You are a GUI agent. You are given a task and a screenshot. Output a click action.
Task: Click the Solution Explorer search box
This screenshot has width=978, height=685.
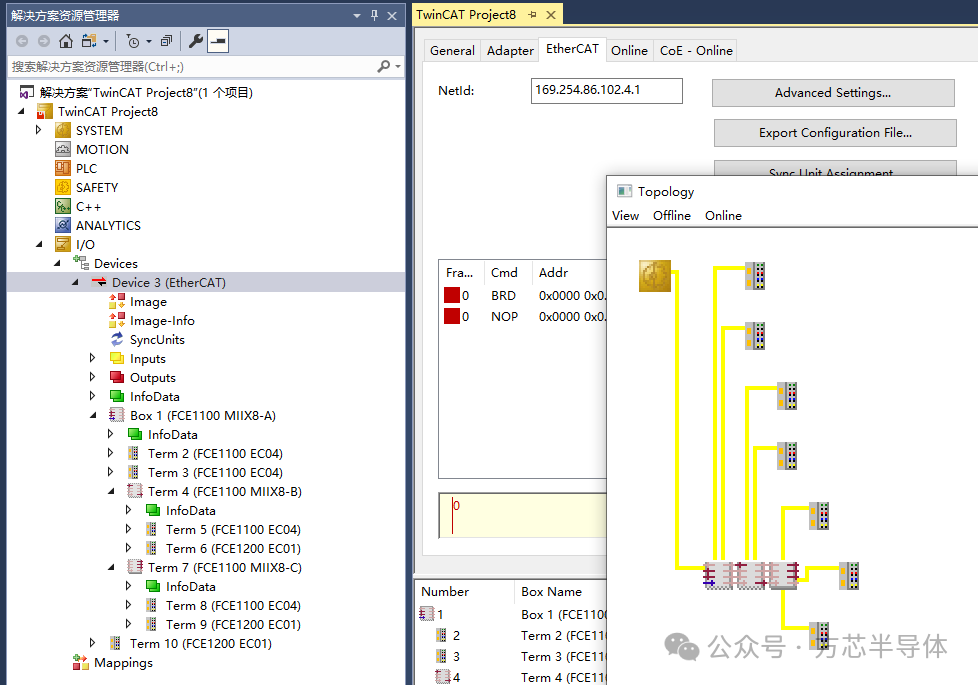pos(193,67)
